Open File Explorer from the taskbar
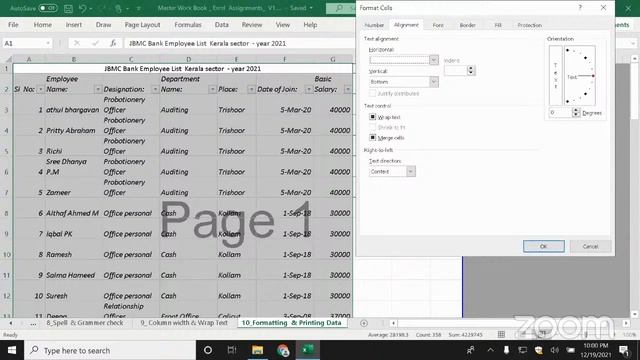Image resolution: width=640 pixels, height=360 pixels. point(257,350)
